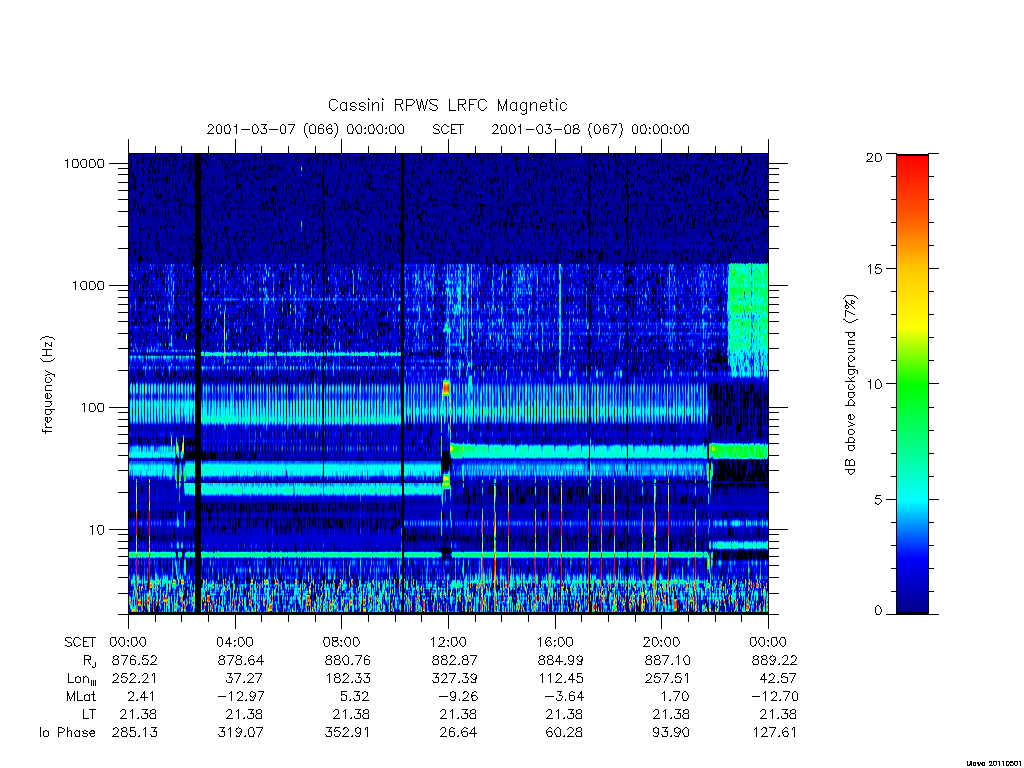Click the 257.51 longitude value
1024x768 pixels.
(x=667, y=679)
